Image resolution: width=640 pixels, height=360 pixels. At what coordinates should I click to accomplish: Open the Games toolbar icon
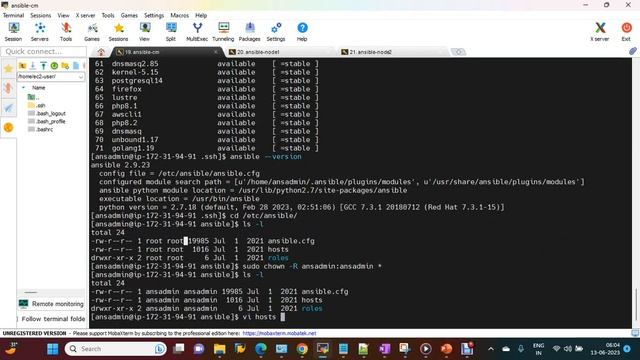[92, 32]
